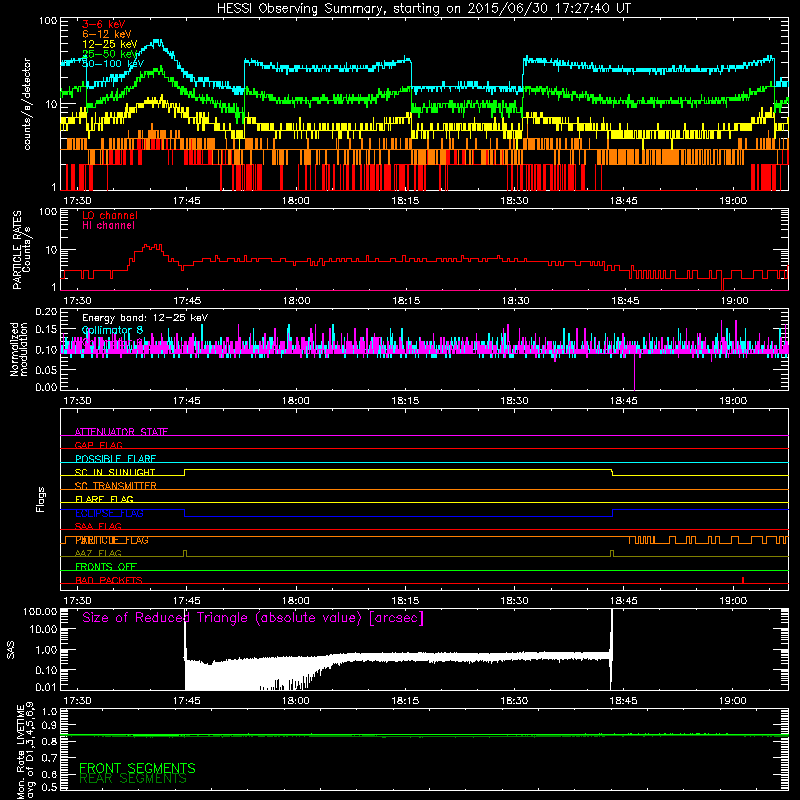Click the HI channel legend label
Viewport: 800px width, 800px height.
(x=108, y=226)
